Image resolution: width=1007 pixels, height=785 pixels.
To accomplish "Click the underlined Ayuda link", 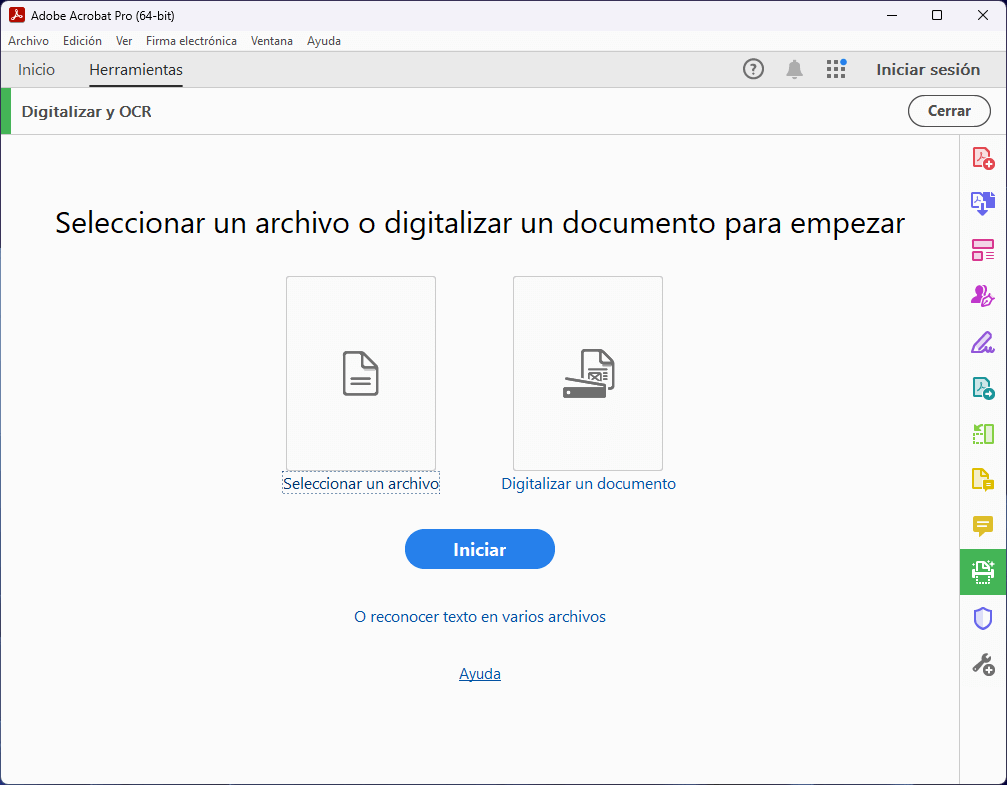I will 480,674.
